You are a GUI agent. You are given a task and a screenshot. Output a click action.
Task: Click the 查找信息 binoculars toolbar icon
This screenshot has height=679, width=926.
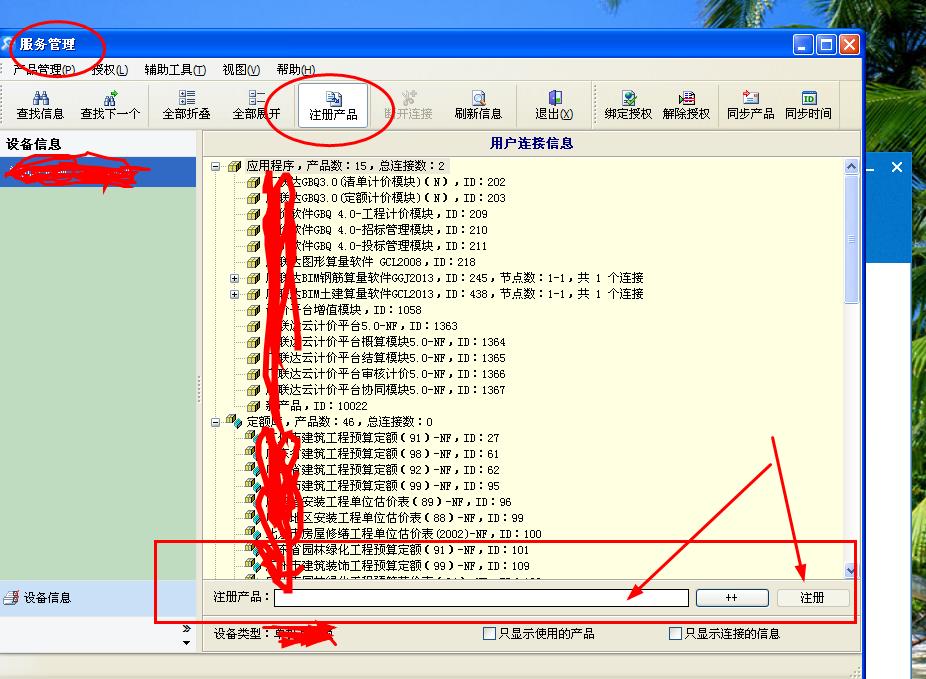pyautogui.click(x=40, y=97)
